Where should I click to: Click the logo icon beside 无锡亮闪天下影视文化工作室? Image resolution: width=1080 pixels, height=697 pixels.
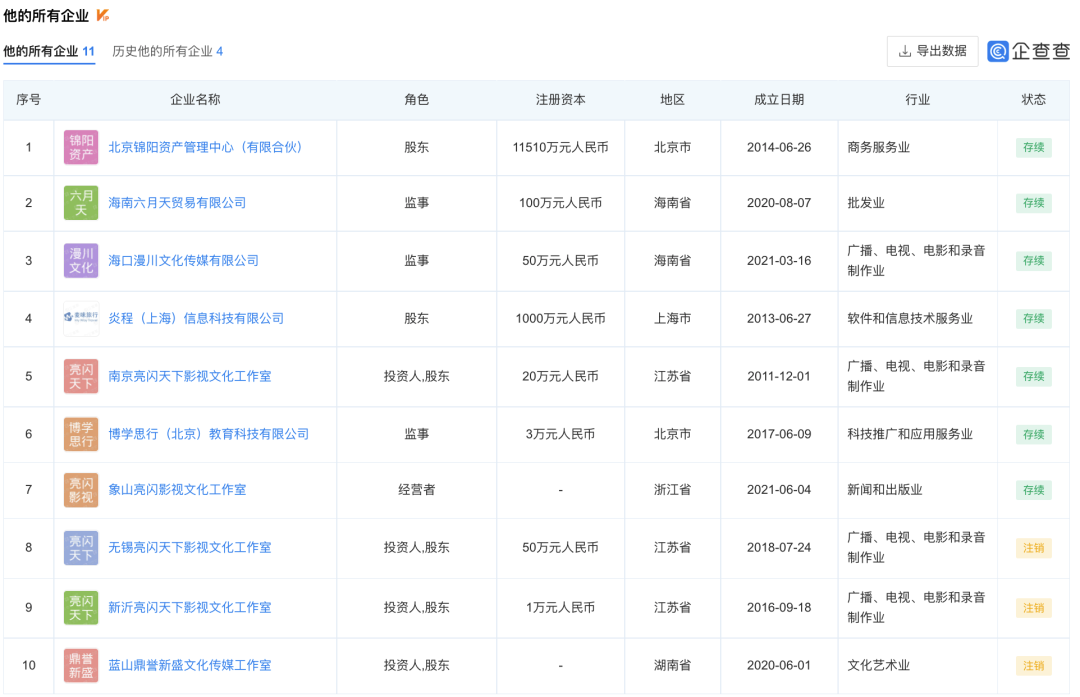[x=81, y=548]
